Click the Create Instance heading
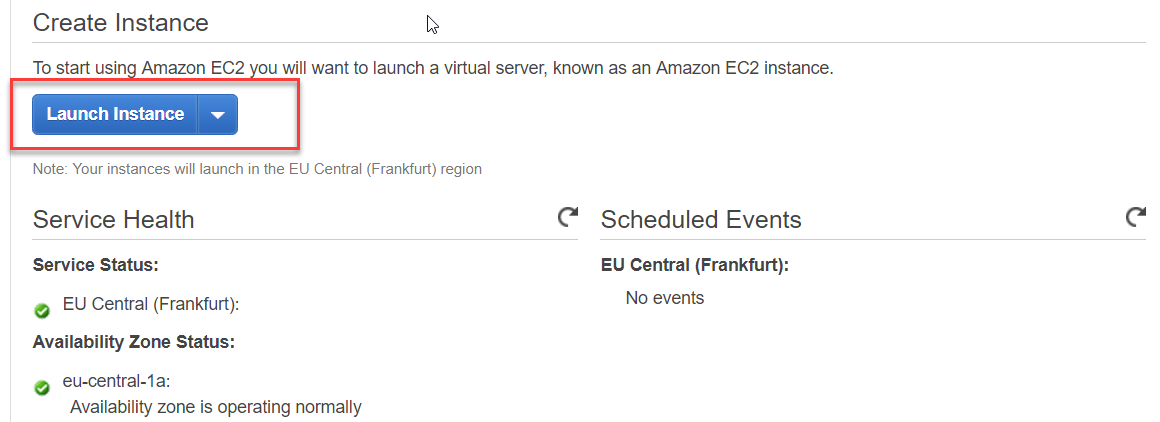The height and width of the screenshot is (422, 1160). coord(120,22)
